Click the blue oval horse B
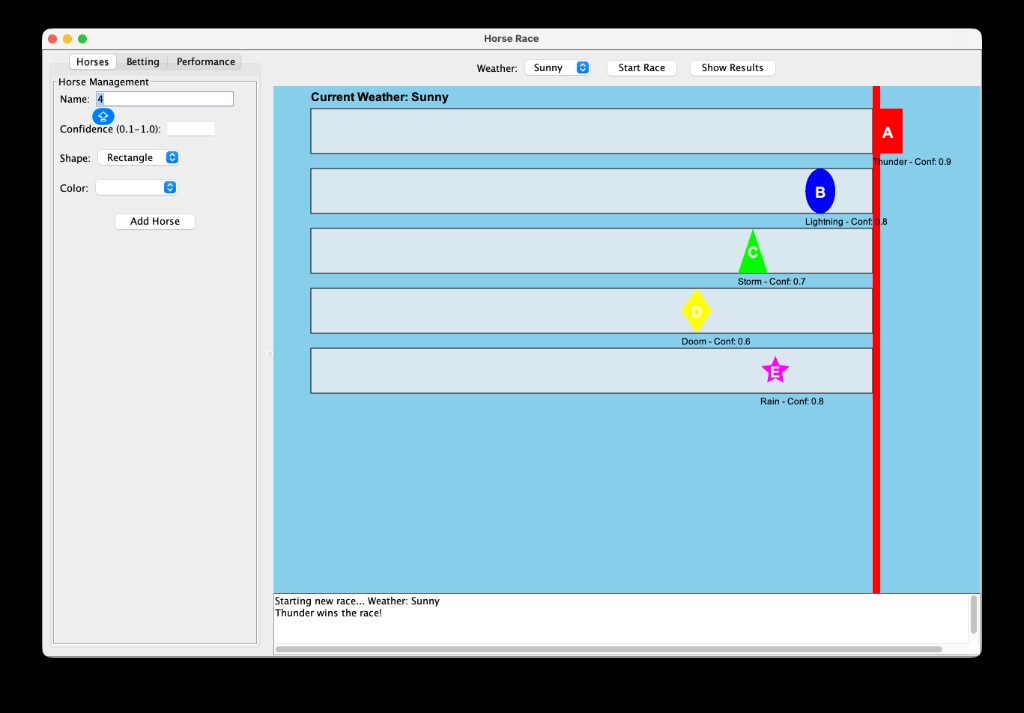Image resolution: width=1024 pixels, height=713 pixels. 820,191
